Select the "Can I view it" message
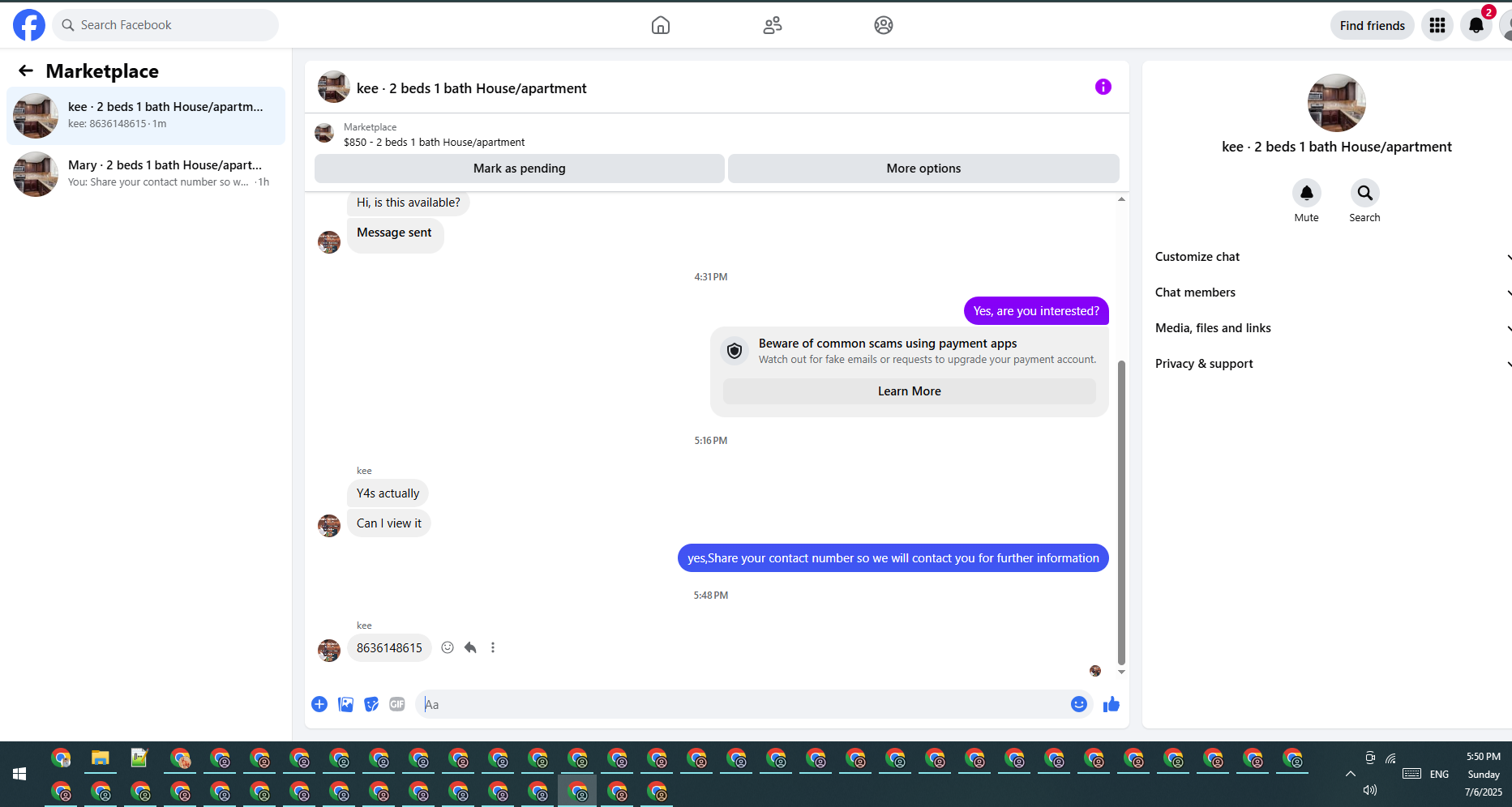Image resolution: width=1512 pixels, height=807 pixels. tap(389, 523)
